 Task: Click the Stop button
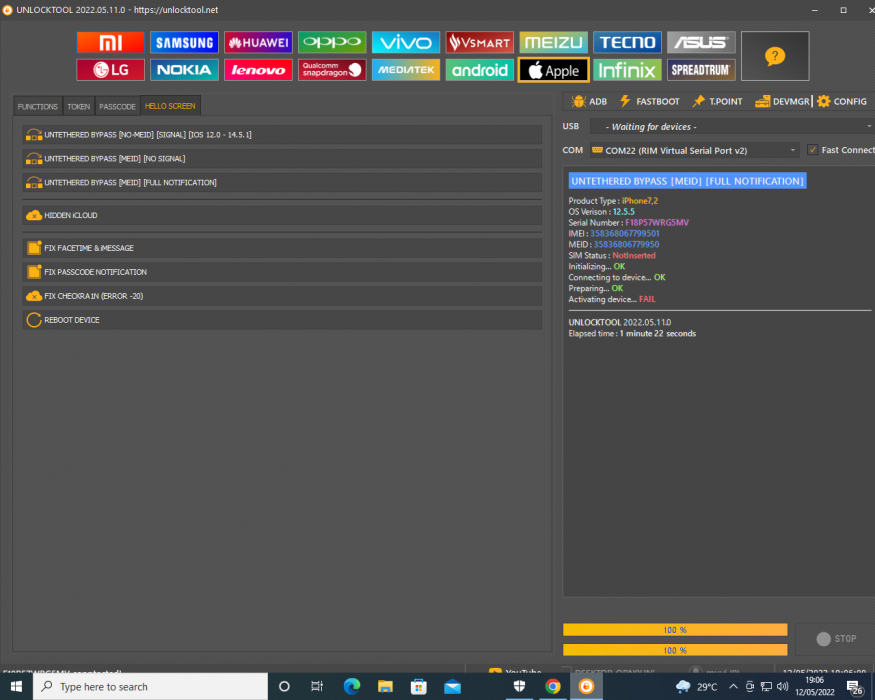[x=835, y=639]
